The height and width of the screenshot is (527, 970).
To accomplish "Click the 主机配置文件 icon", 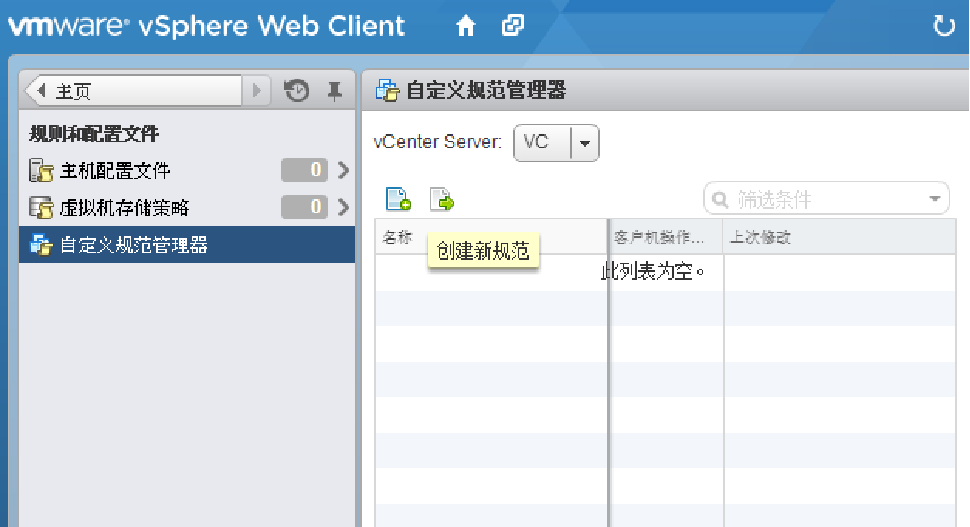I will (x=41, y=170).
